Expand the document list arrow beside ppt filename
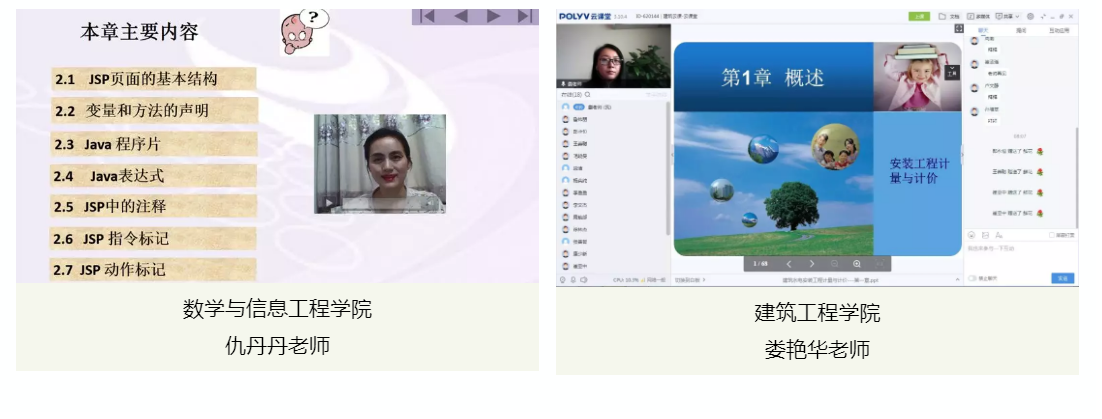The height and width of the screenshot is (419, 1102). 957,280
